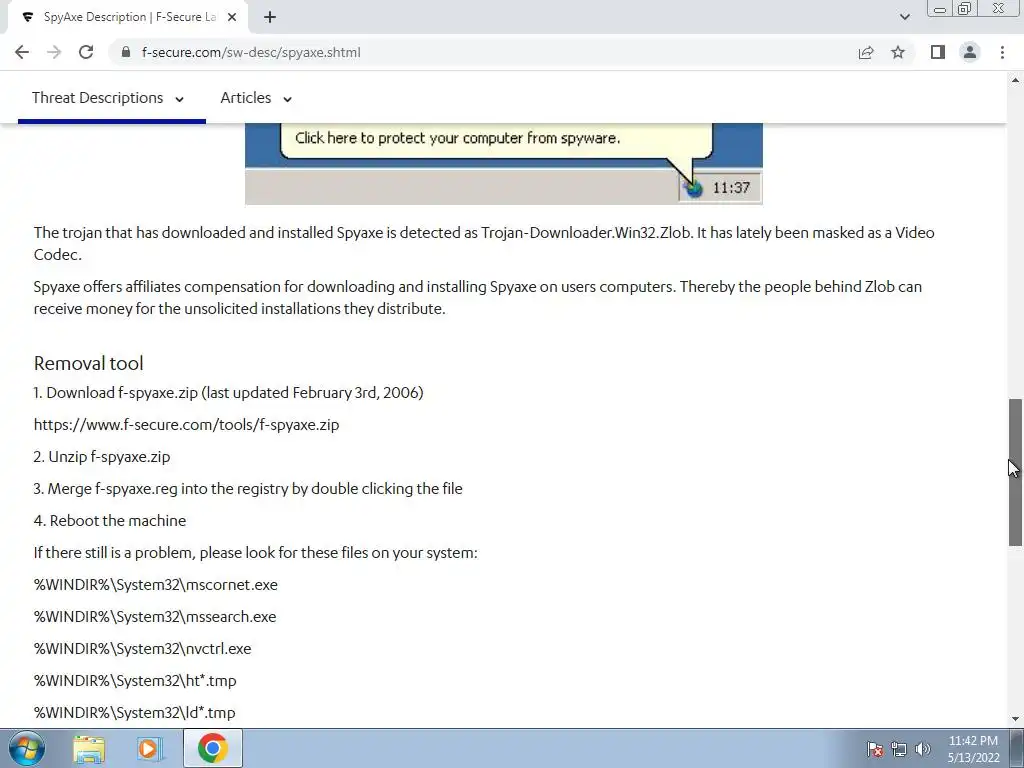Click the Chrome taskbar icon
Image resolution: width=1024 pixels, height=768 pixels.
[x=212, y=748]
